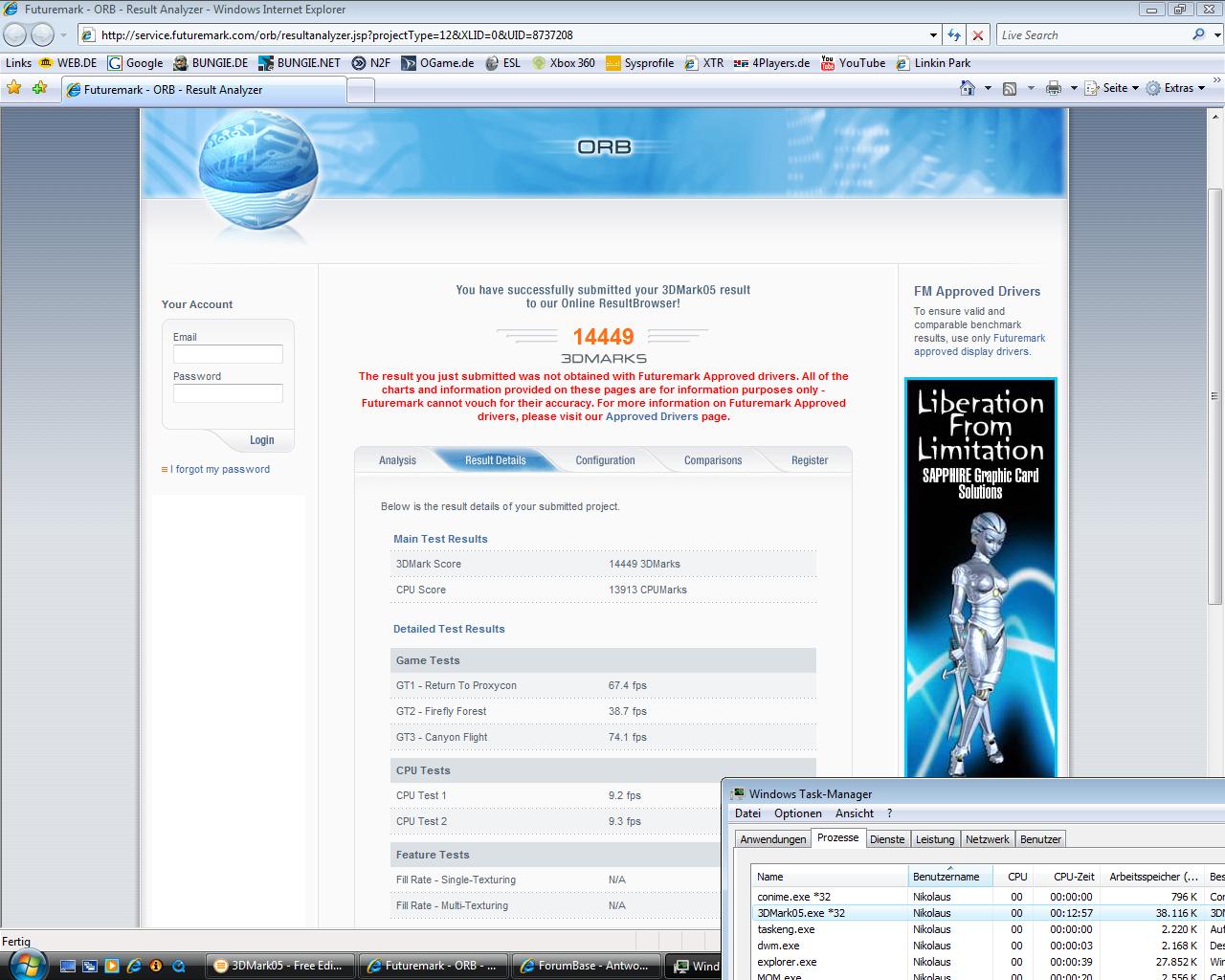Go forward with the browser Forward arrow

pos(43,35)
